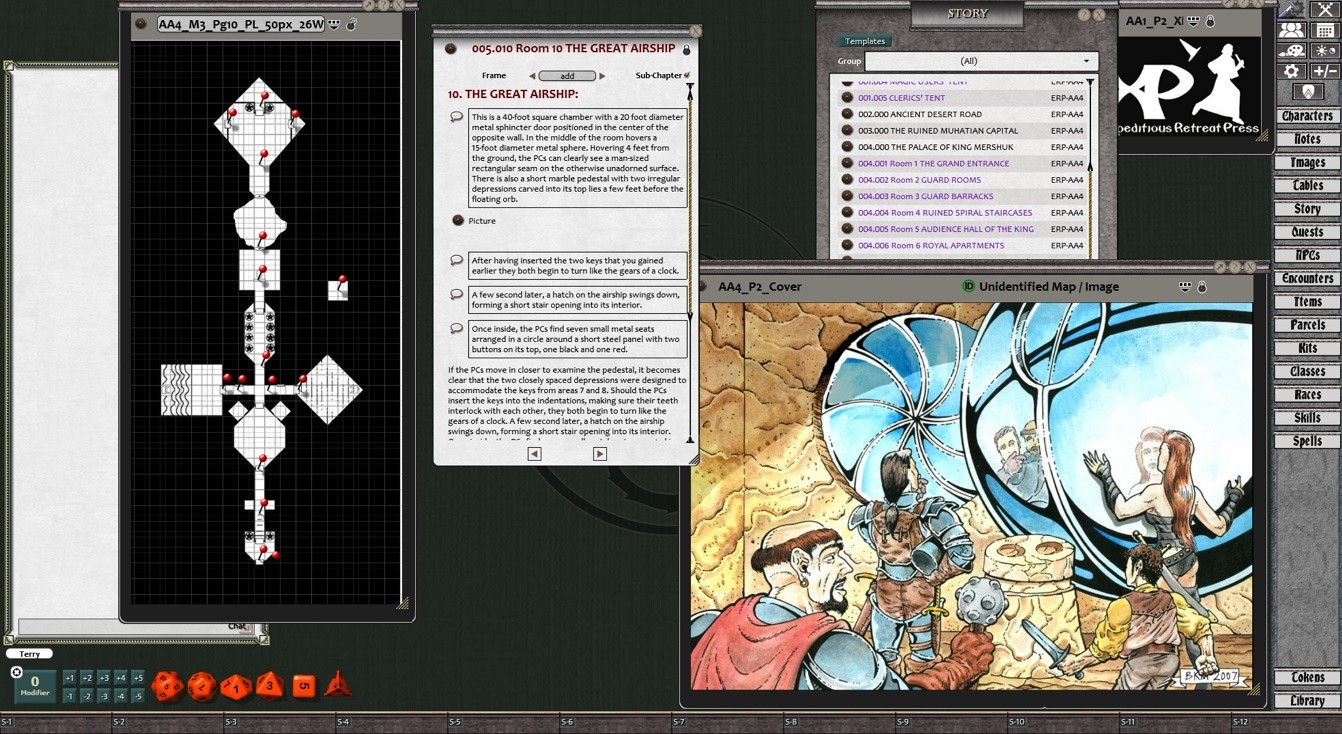Image resolution: width=1342 pixels, height=734 pixels.
Task: Open the lighting controls sun icon
Action: (1325, 51)
